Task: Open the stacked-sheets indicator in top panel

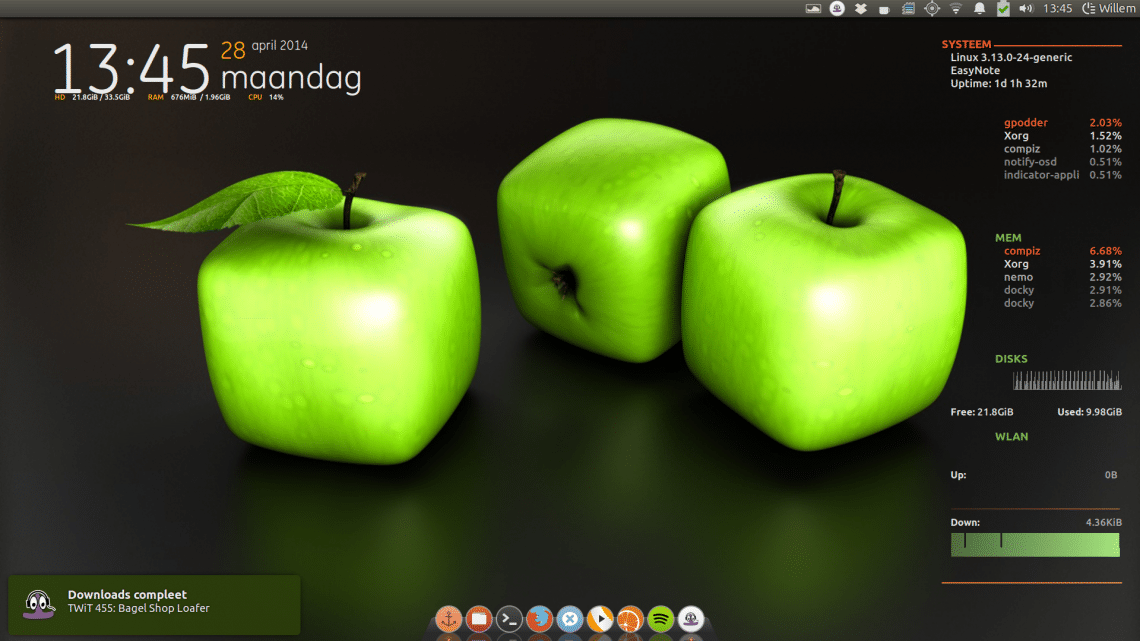Action: click(908, 9)
